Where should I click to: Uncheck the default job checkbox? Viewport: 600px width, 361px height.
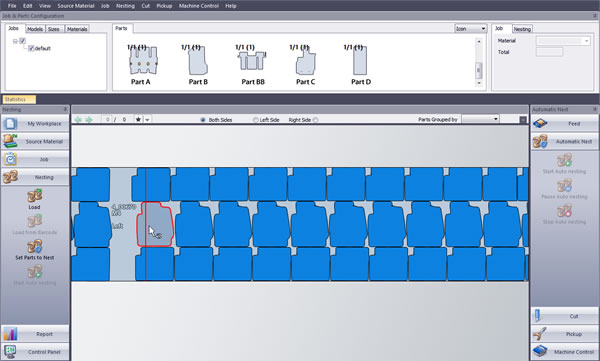click(x=31, y=48)
